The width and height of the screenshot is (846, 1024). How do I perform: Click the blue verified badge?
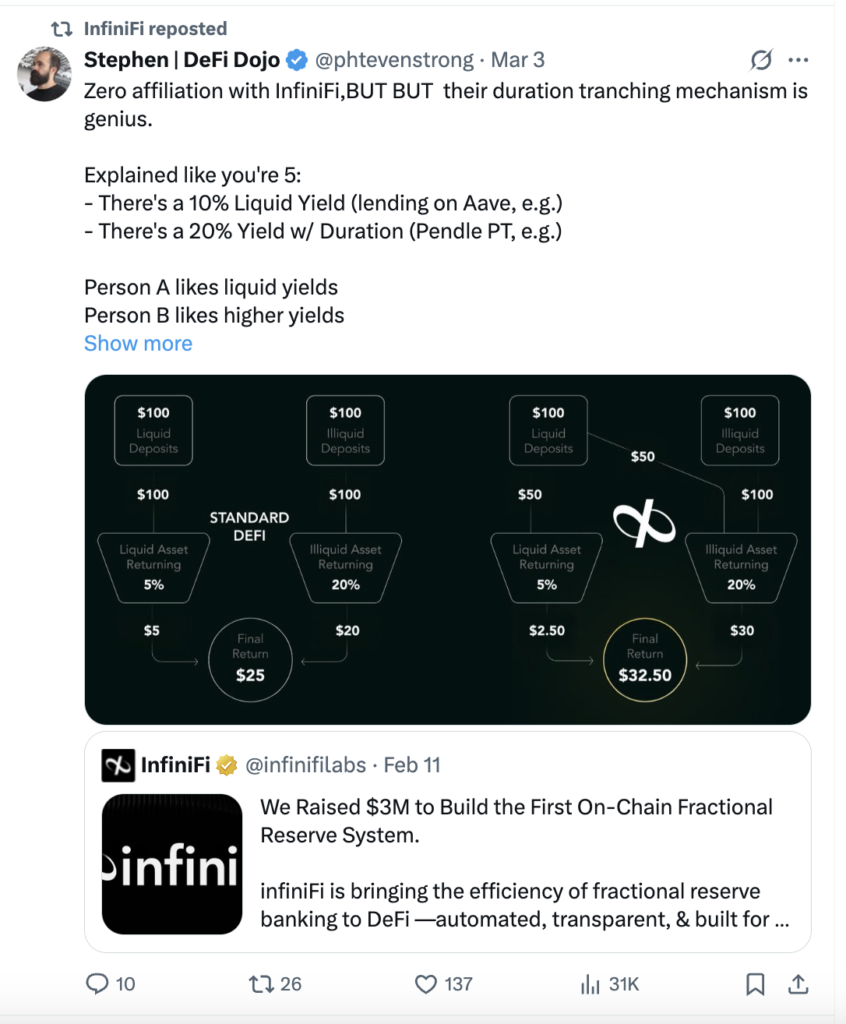point(297,60)
